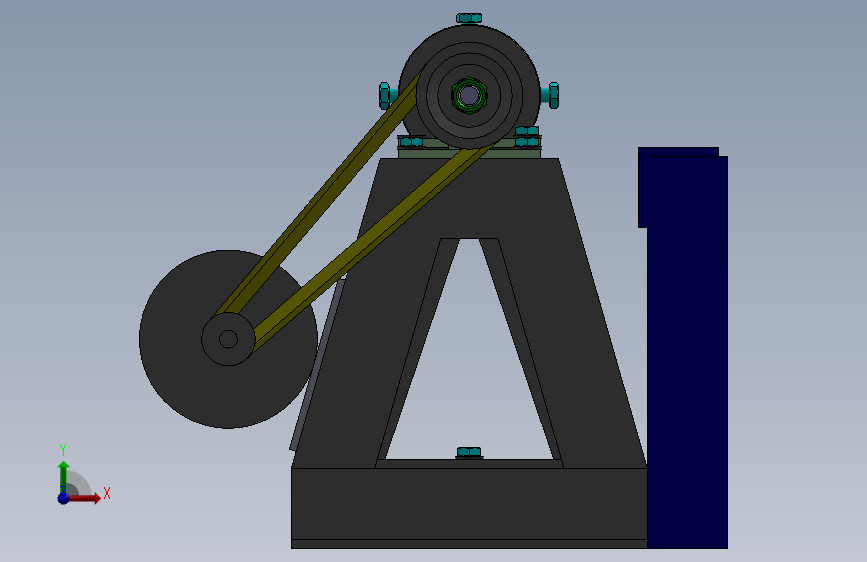The width and height of the screenshot is (867, 562).
Task: Select the green hex nut on the top pulley shaft
Action: pos(469,96)
